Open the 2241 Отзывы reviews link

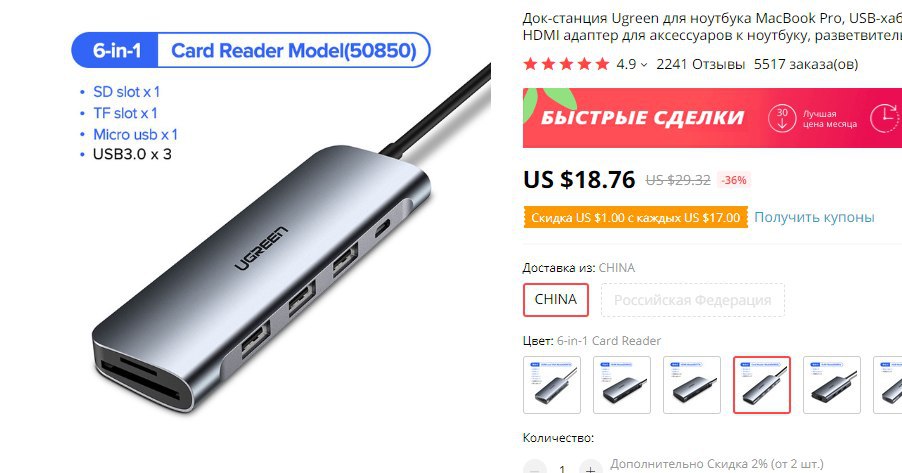(x=700, y=64)
